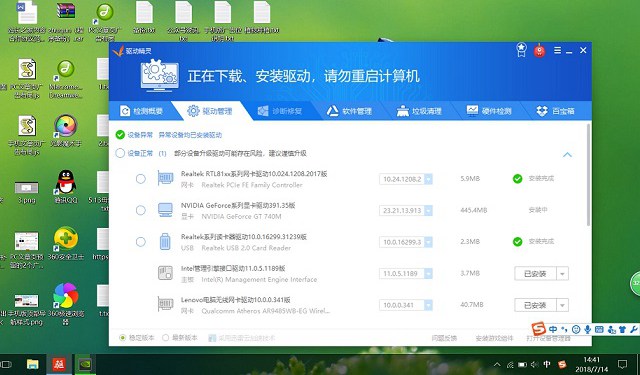Select the 驱动管理 driver management tab
640x375 pixels.
209,111
